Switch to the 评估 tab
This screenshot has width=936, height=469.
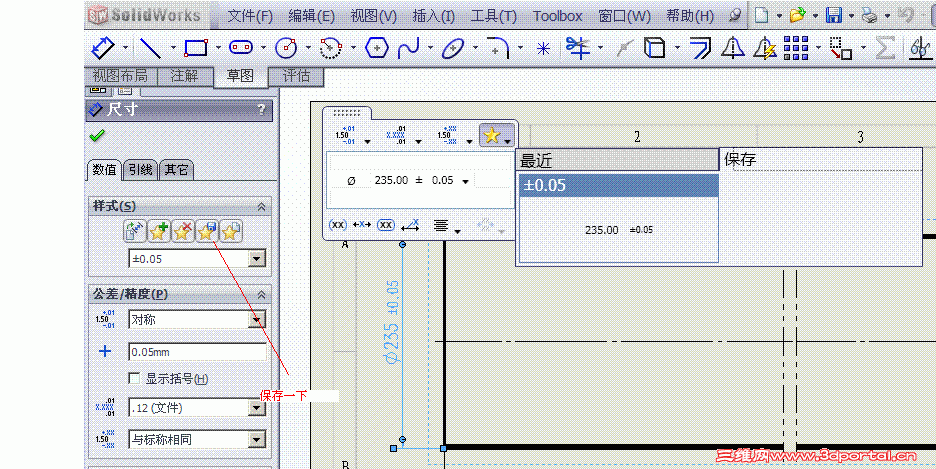[296, 76]
